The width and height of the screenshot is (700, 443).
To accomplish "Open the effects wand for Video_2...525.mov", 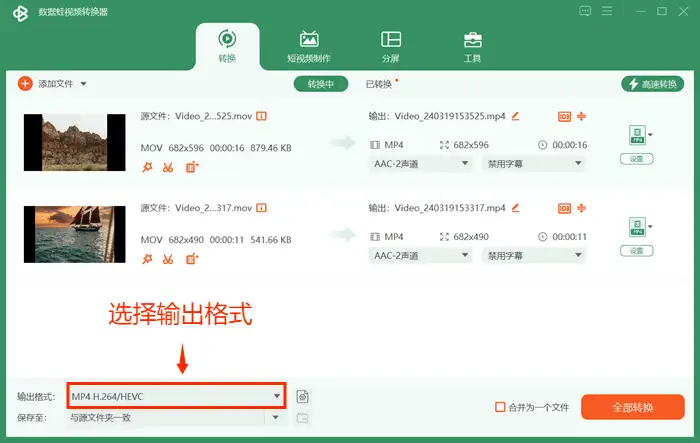I will pyautogui.click(x=147, y=167).
